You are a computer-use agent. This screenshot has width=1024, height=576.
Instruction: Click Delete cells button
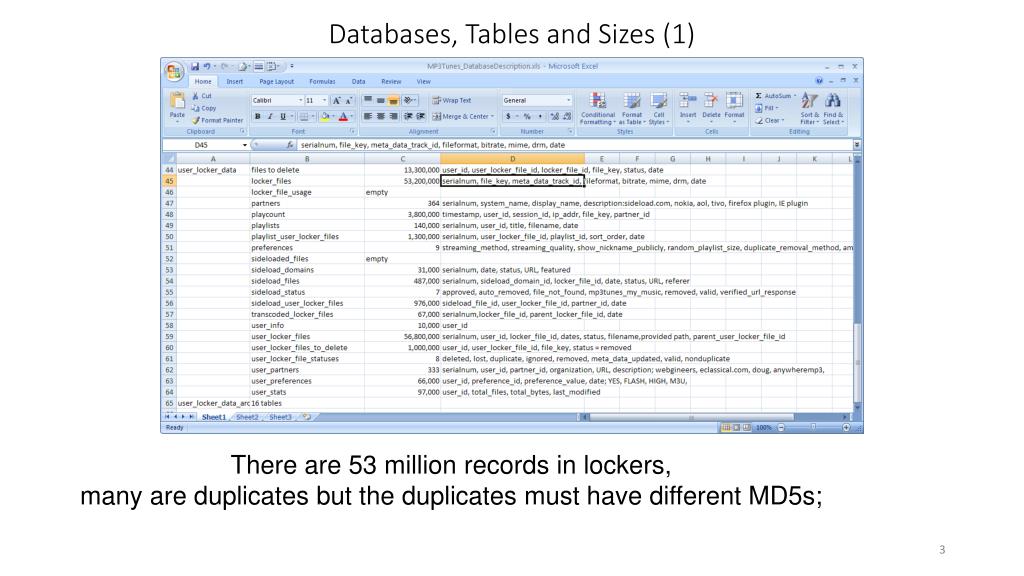(711, 106)
